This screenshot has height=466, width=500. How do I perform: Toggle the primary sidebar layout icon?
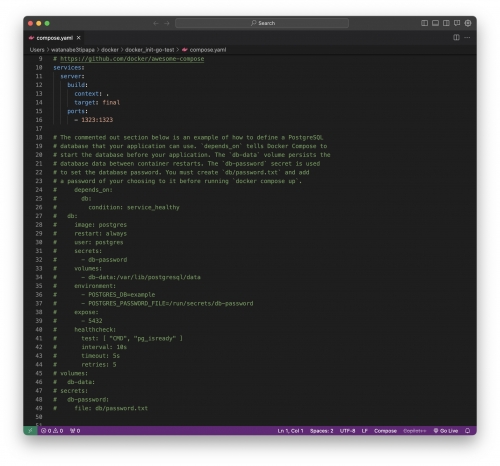click(424, 23)
